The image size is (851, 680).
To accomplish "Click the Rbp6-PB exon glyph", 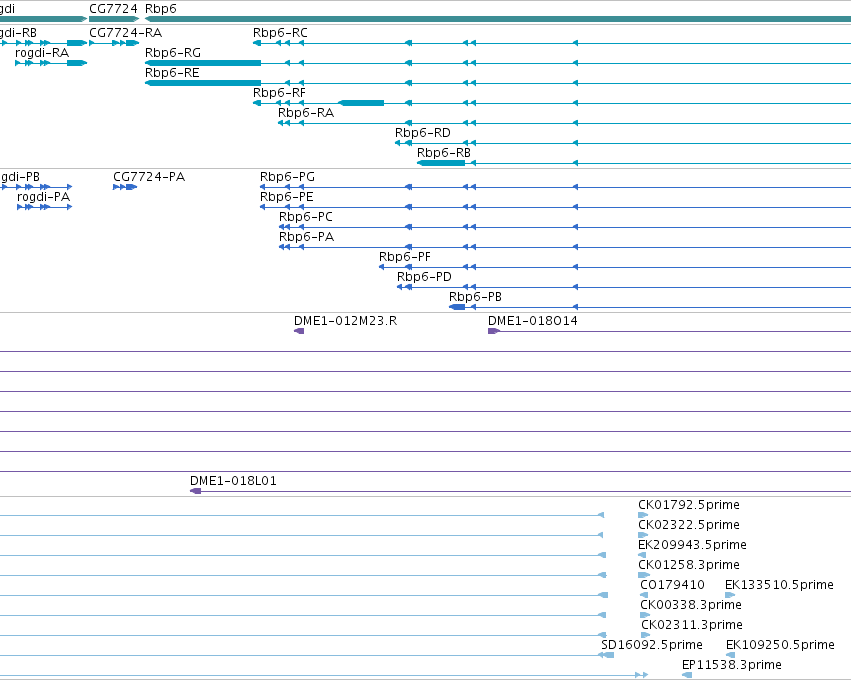I will click(457, 307).
